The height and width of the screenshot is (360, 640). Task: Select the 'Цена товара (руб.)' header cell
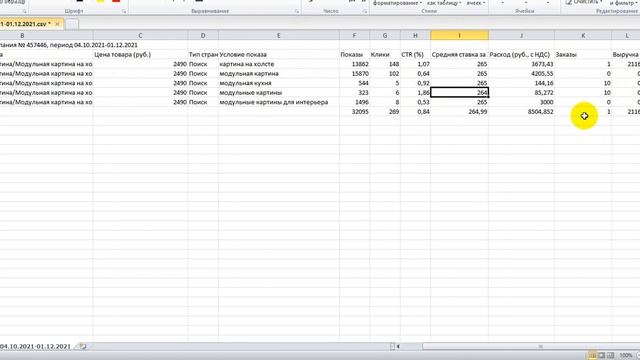[140, 55]
